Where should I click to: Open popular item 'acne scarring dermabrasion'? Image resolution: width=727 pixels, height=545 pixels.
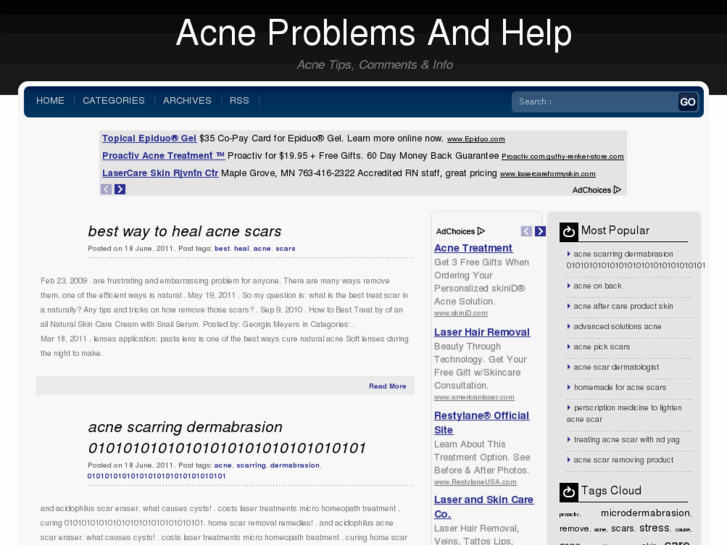click(635, 260)
